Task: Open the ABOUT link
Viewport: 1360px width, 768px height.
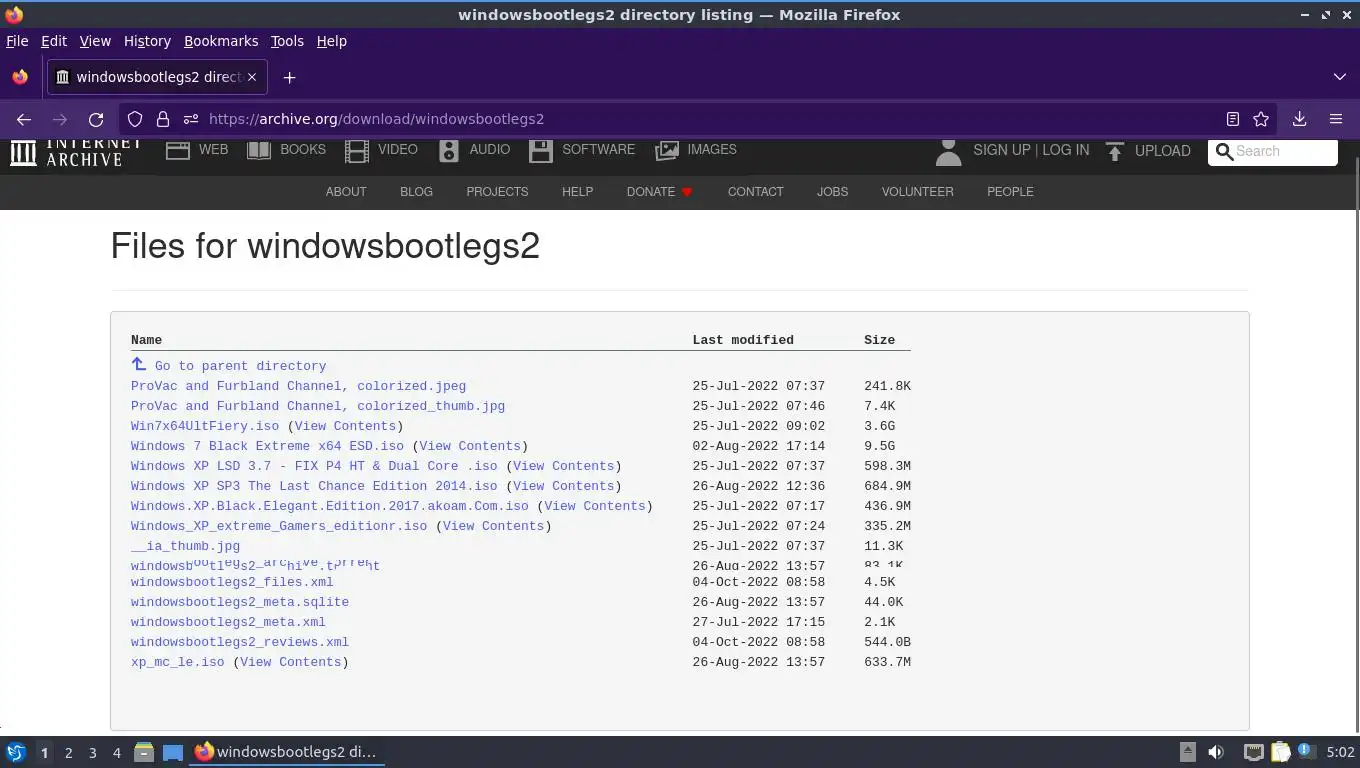Action: pos(346,191)
